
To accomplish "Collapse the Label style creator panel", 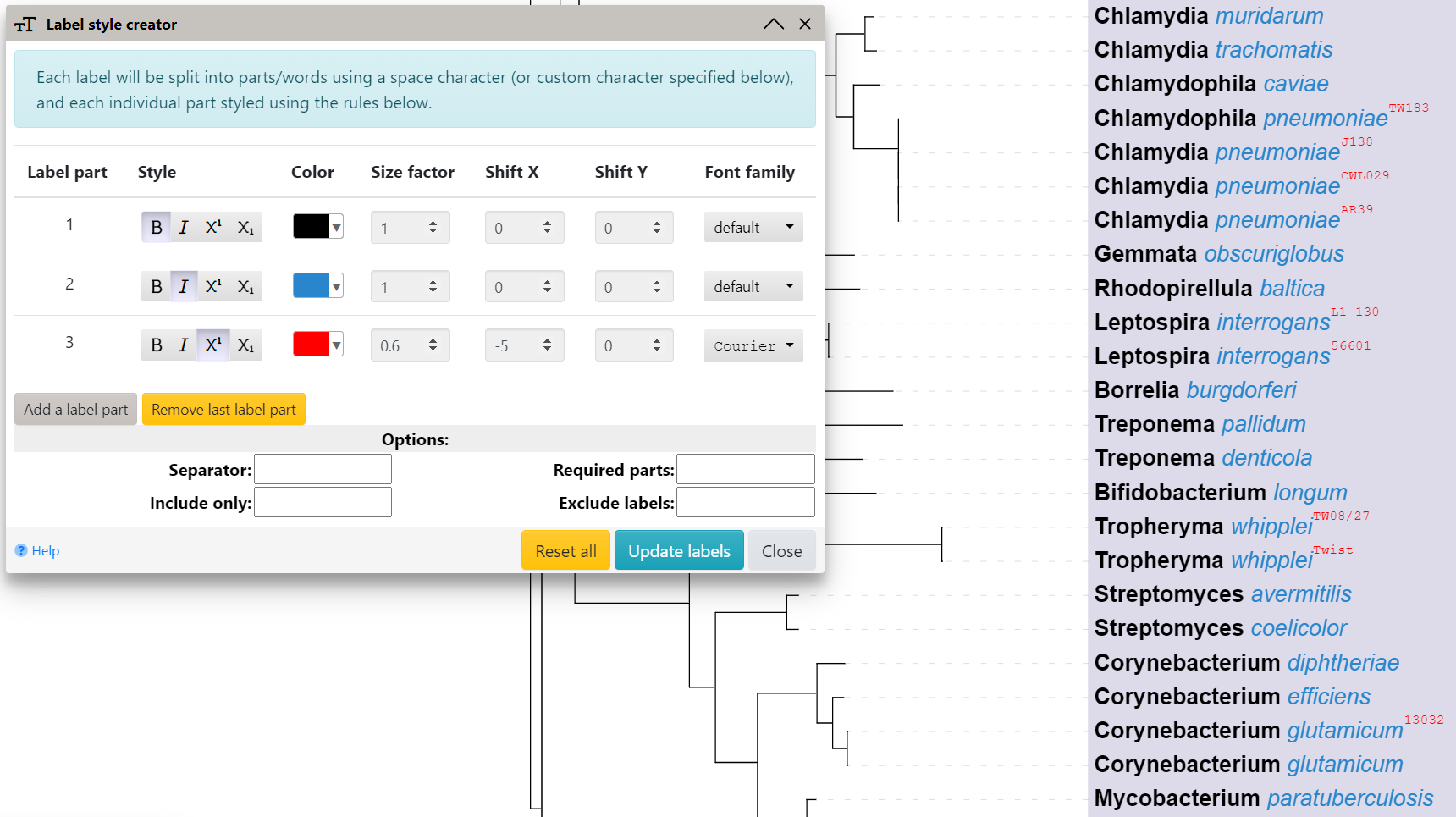I will pos(773,25).
